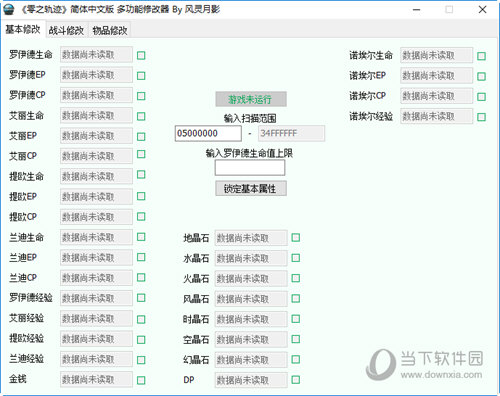
Task: Toggle the 金钱 lock checkbox
Action: click(141, 380)
